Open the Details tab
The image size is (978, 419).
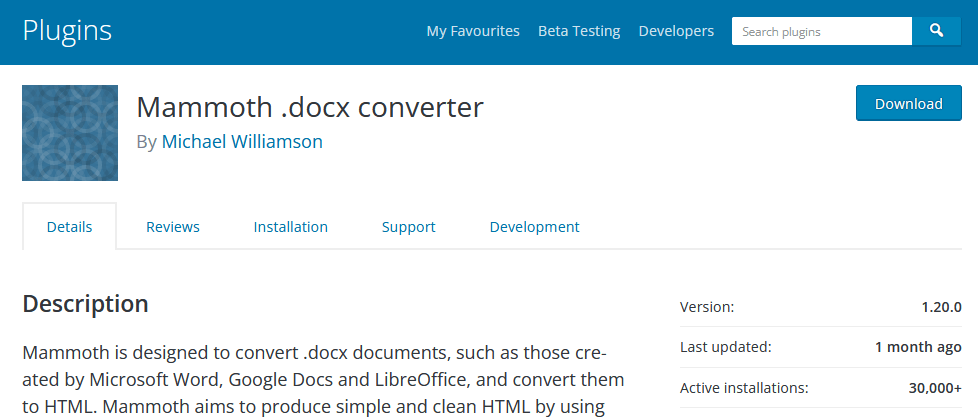(x=70, y=227)
